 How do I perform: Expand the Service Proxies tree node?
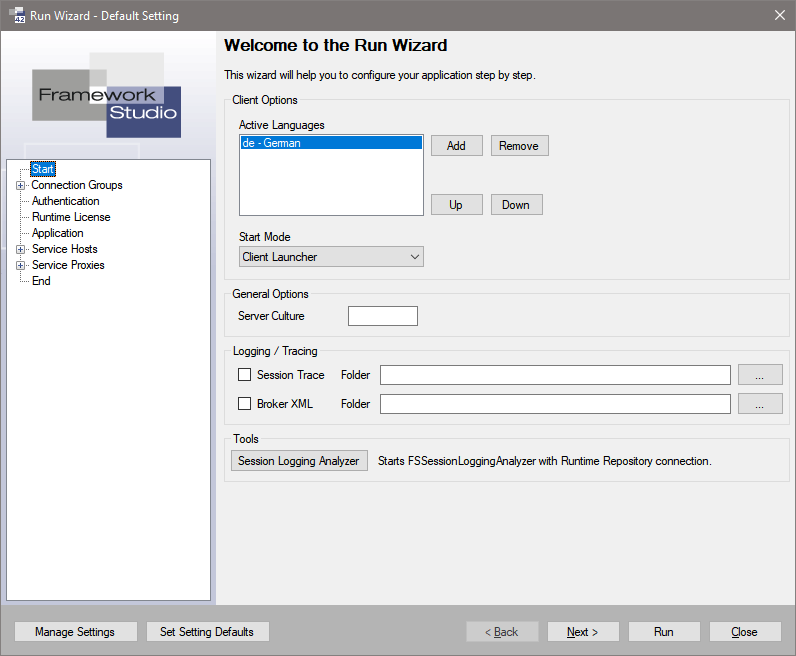[x=20, y=265]
